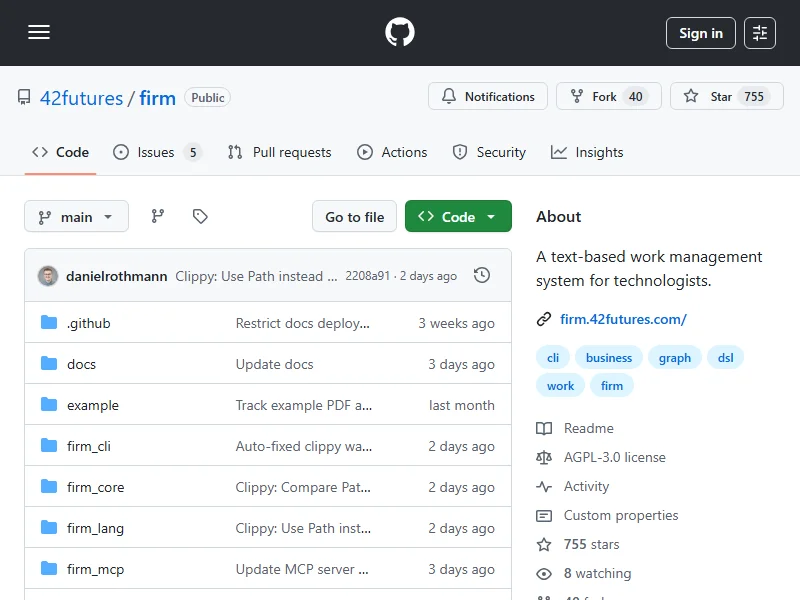Open commit history clock icon
The width and height of the screenshot is (800, 600).
482,275
